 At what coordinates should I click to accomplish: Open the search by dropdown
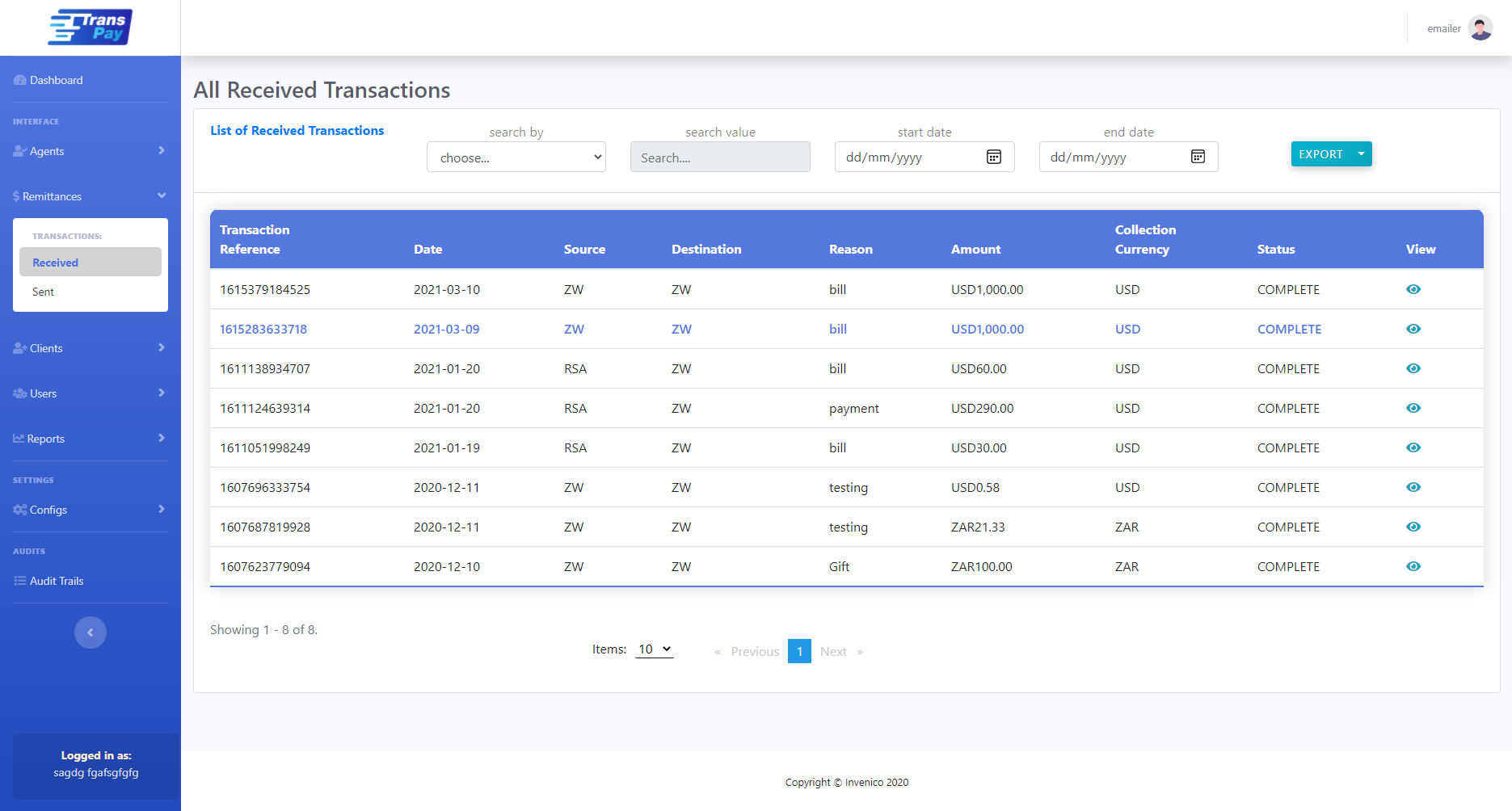(516, 157)
